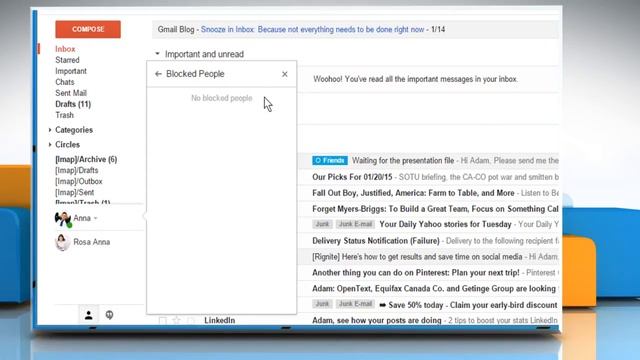
Task: Open the Starred folder
Action: 67,60
